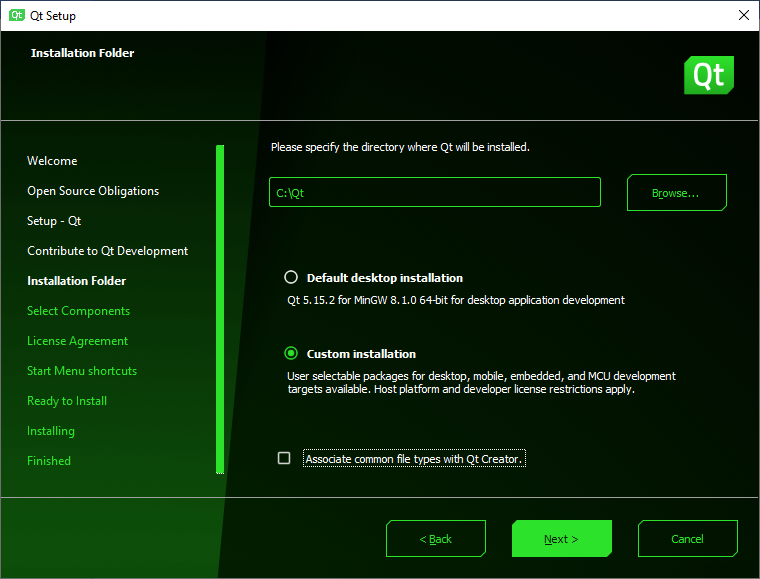
Task: Click the License Agreement step
Action: click(x=78, y=341)
